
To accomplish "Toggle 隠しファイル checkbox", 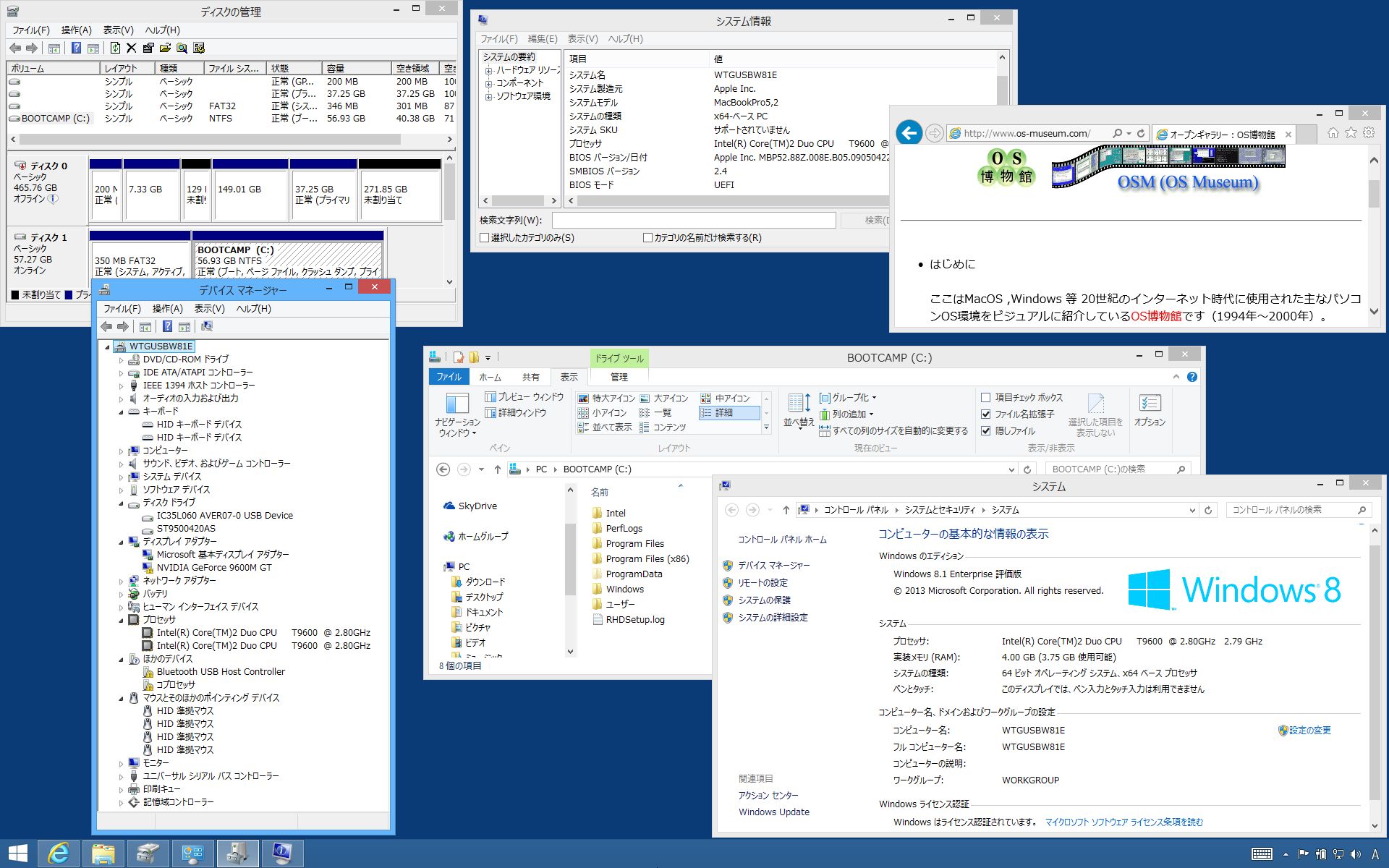I will 985,431.
